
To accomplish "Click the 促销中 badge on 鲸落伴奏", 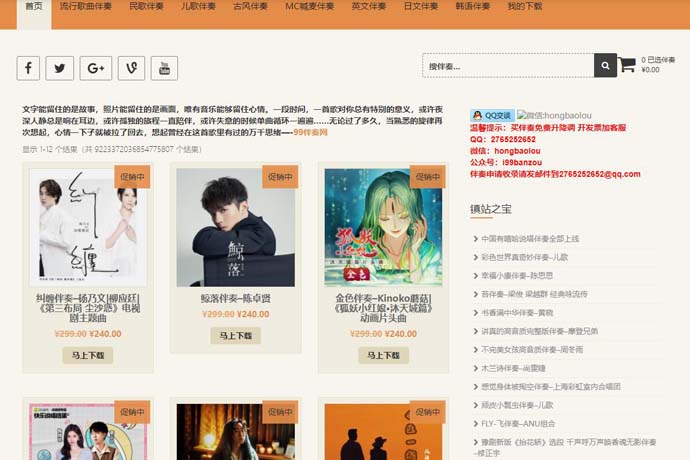I will click(x=280, y=177).
